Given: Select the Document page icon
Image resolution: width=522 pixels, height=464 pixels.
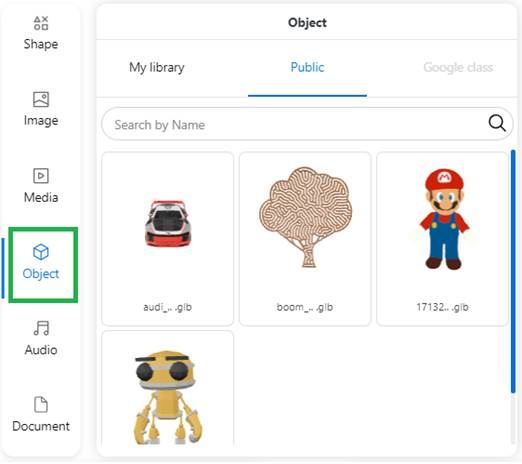Looking at the screenshot, I should (41, 405).
